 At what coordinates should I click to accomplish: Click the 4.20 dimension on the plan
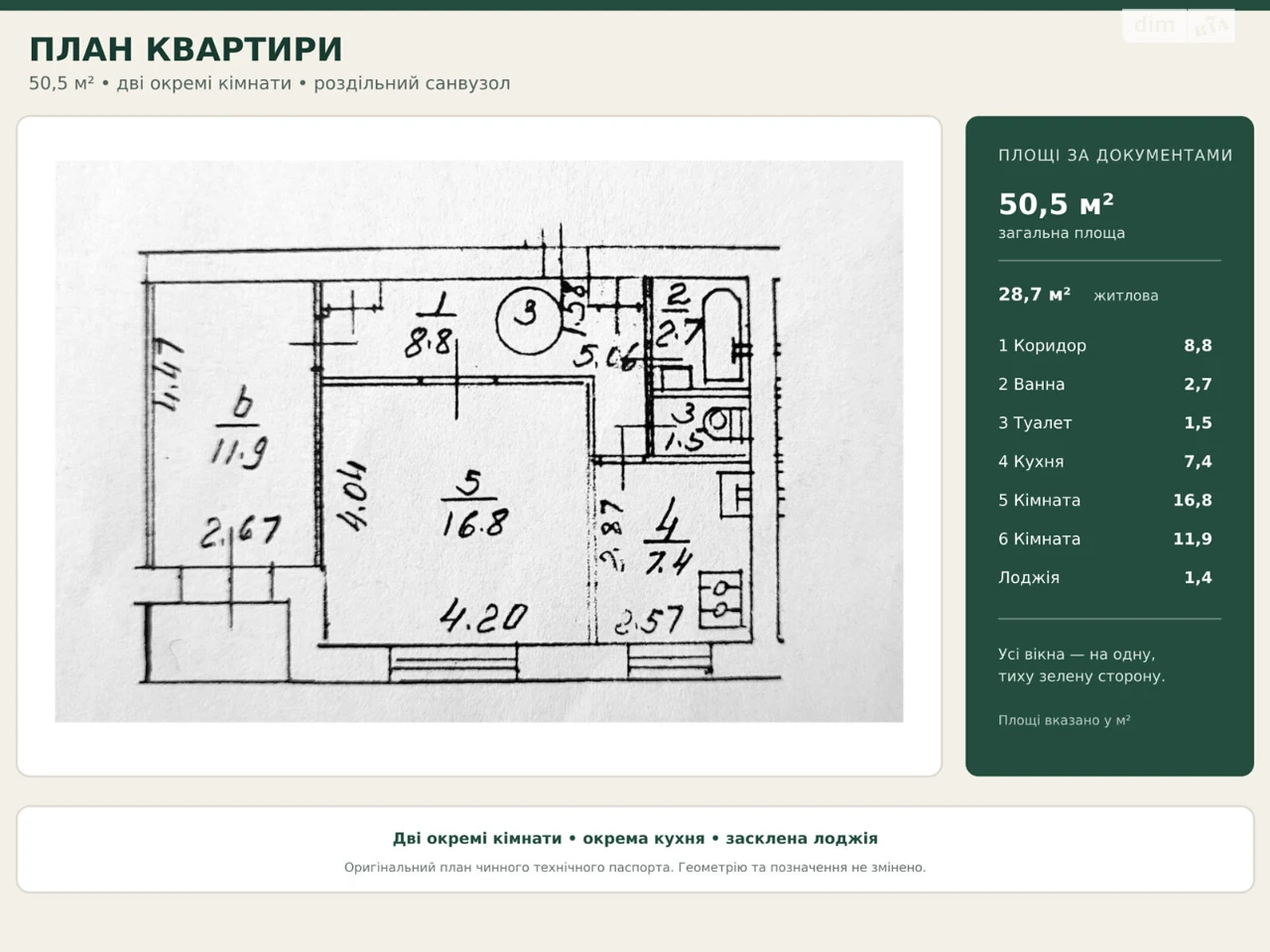tap(483, 618)
